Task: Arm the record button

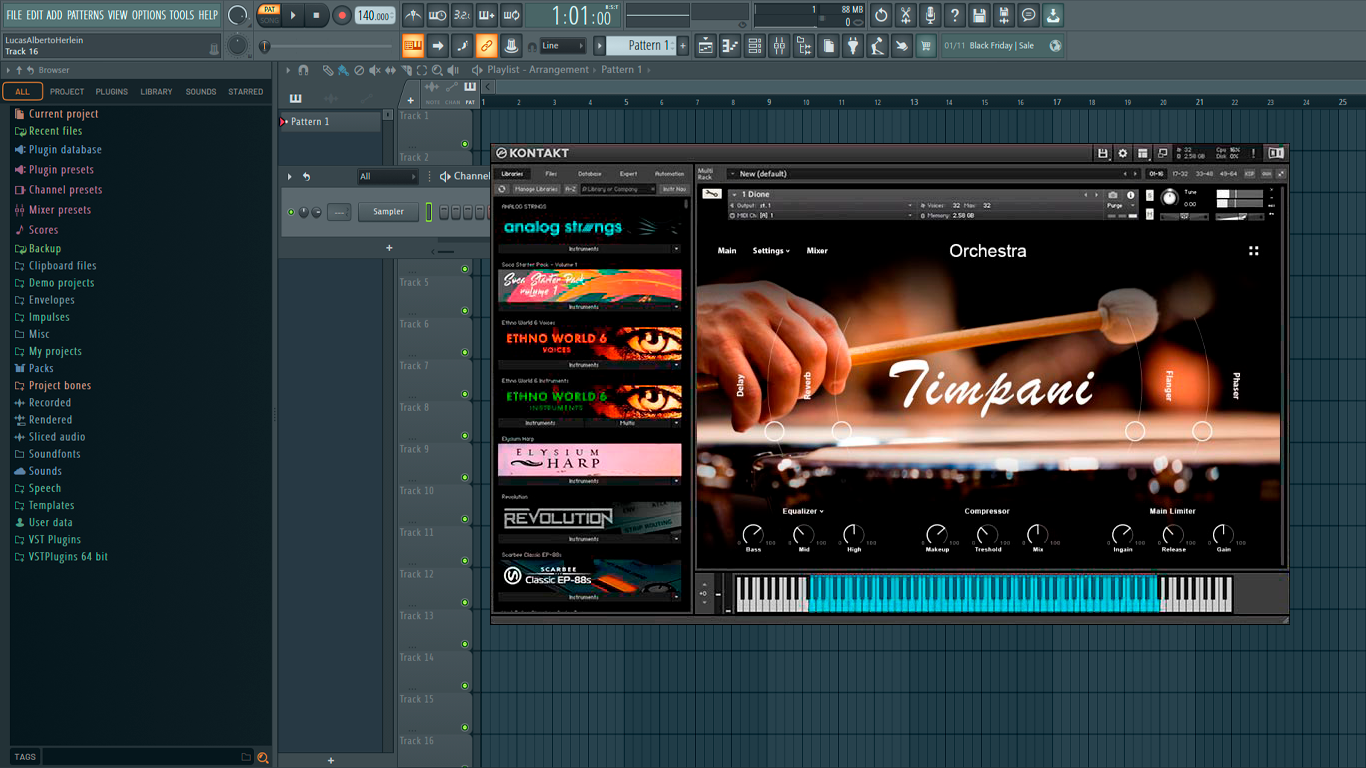Action: coord(341,15)
